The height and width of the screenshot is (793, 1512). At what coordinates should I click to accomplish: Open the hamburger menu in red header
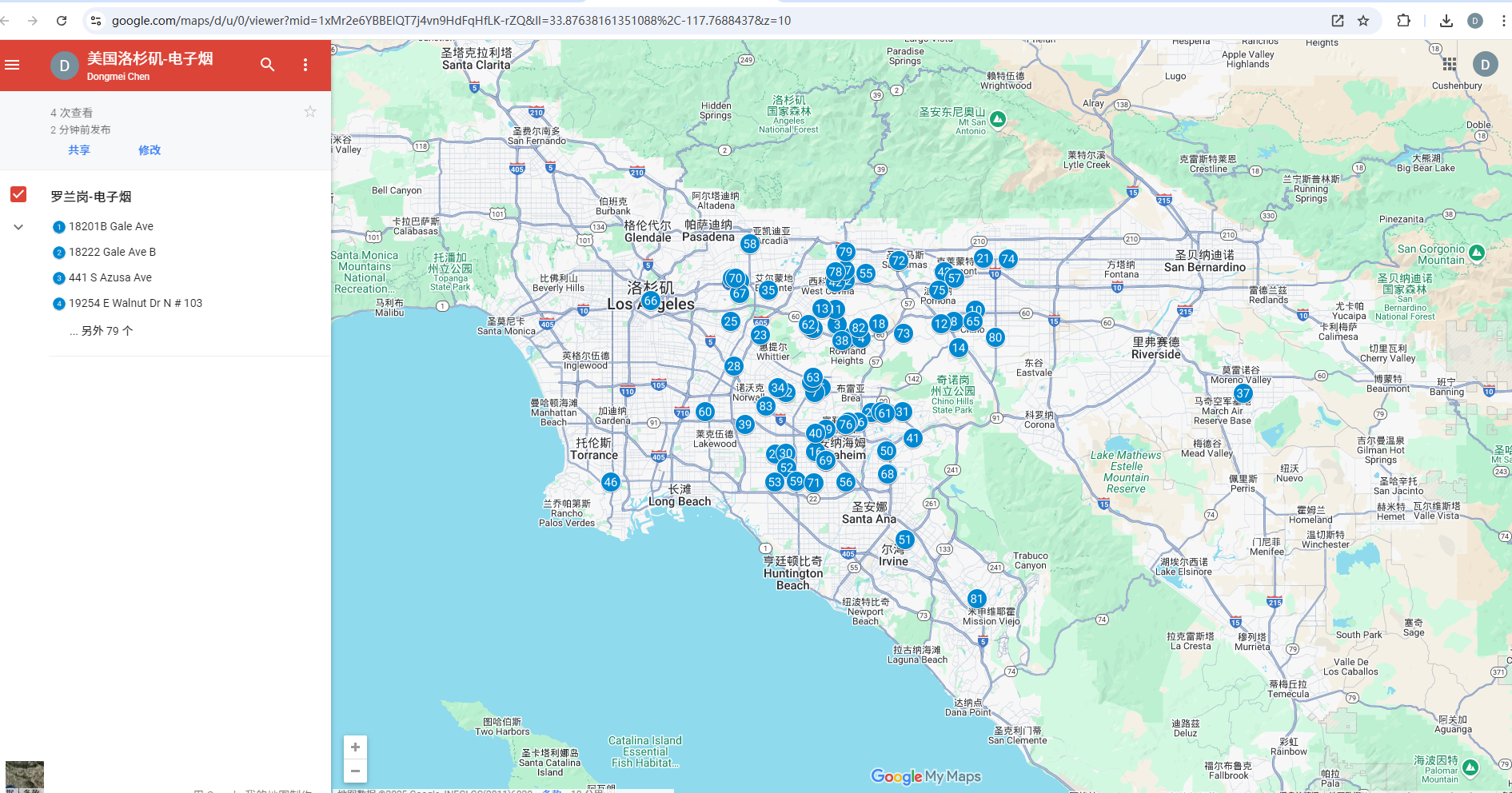12,65
